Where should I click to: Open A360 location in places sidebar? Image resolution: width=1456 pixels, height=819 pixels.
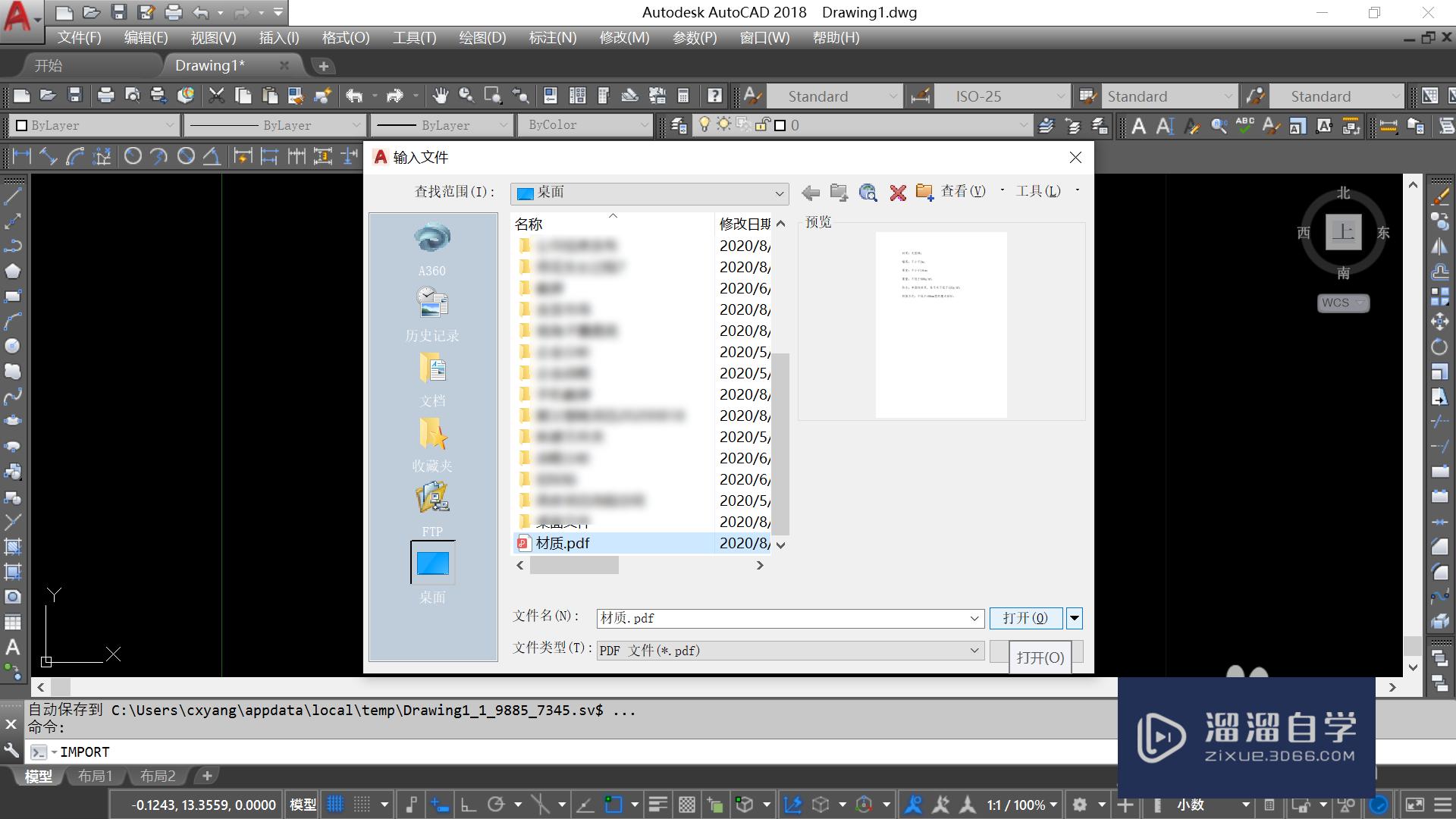[x=432, y=249]
